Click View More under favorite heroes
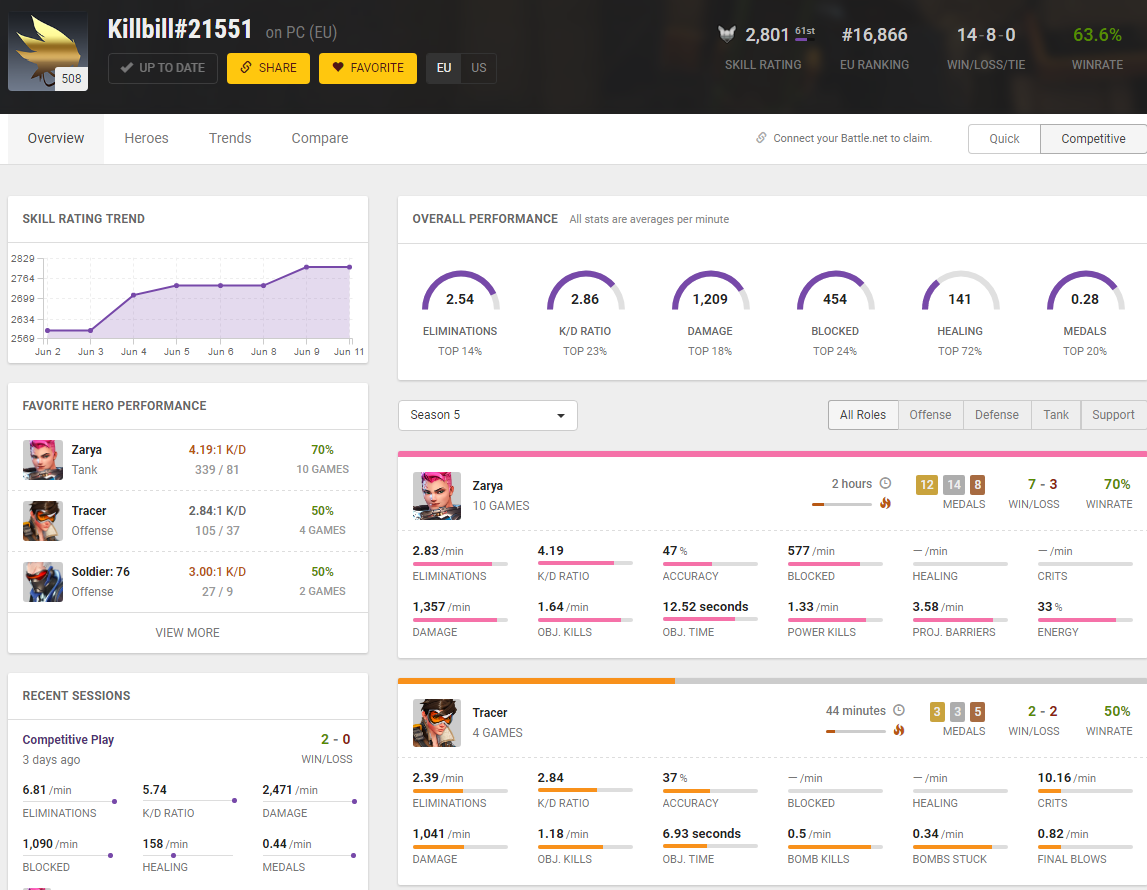 point(187,633)
